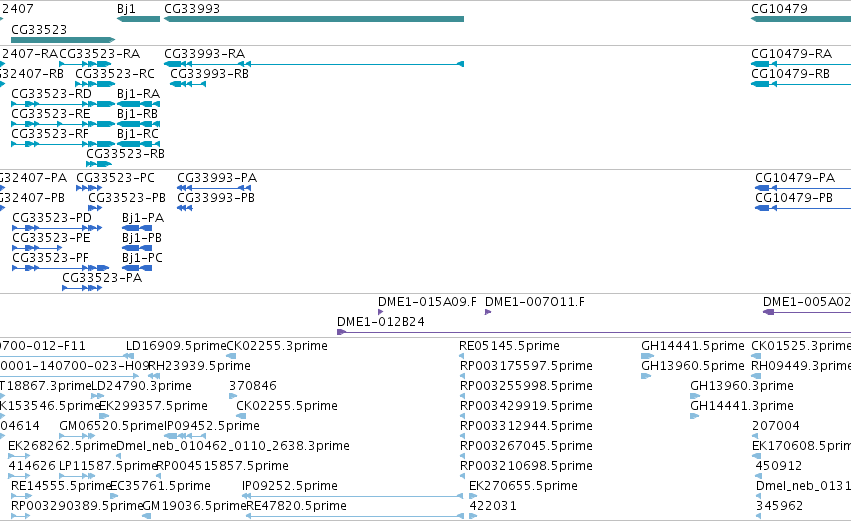
Task: Select the 207004 feature label
Action: coord(776,426)
